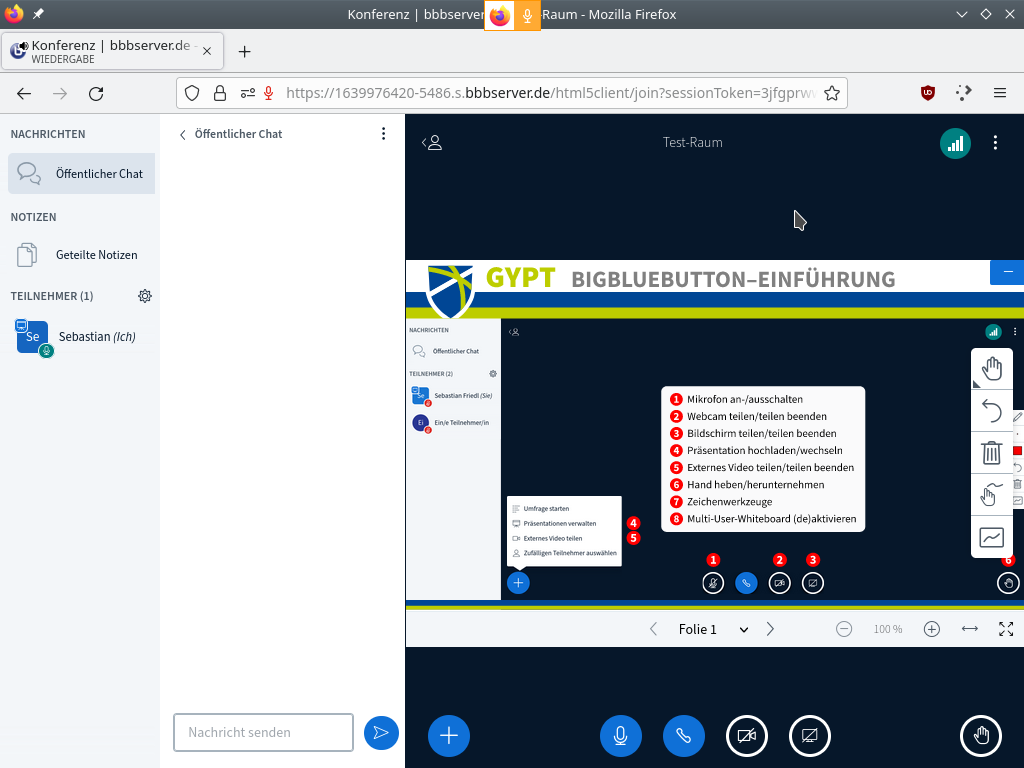The image size is (1024, 768).
Task: Toggle webcam sharing on
Action: tap(747, 736)
